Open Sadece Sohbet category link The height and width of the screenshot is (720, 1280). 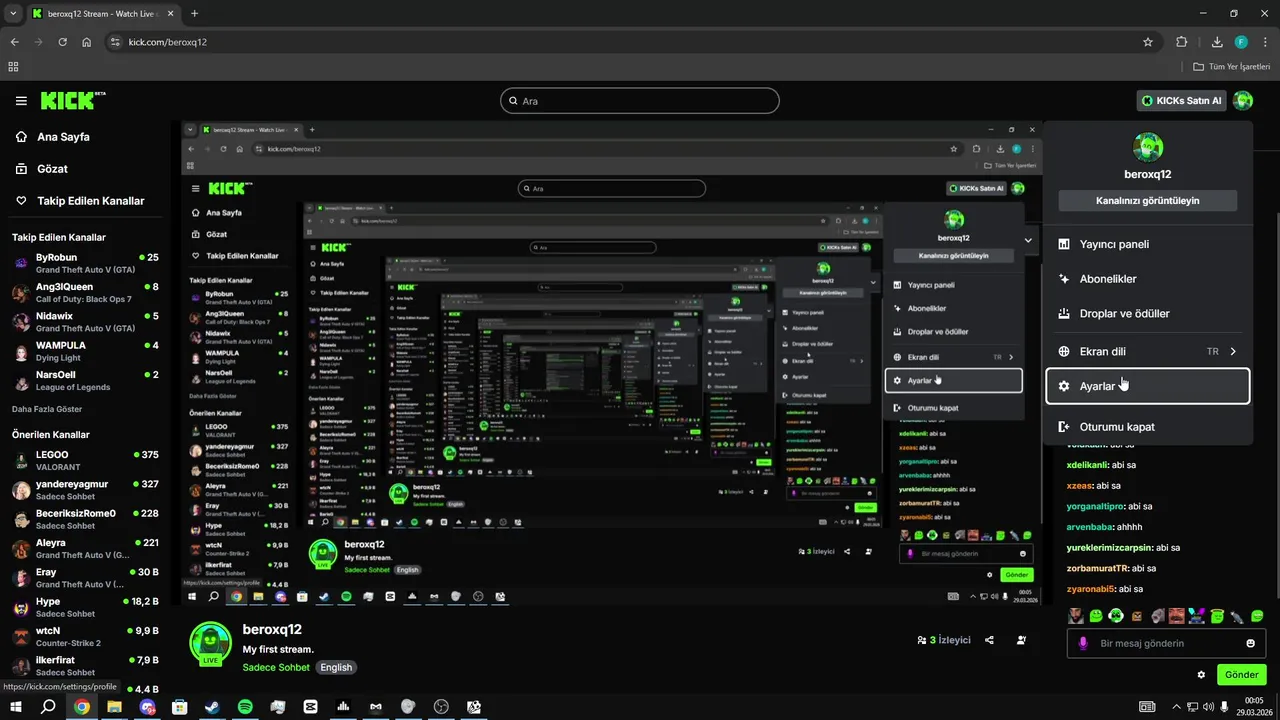tap(276, 667)
